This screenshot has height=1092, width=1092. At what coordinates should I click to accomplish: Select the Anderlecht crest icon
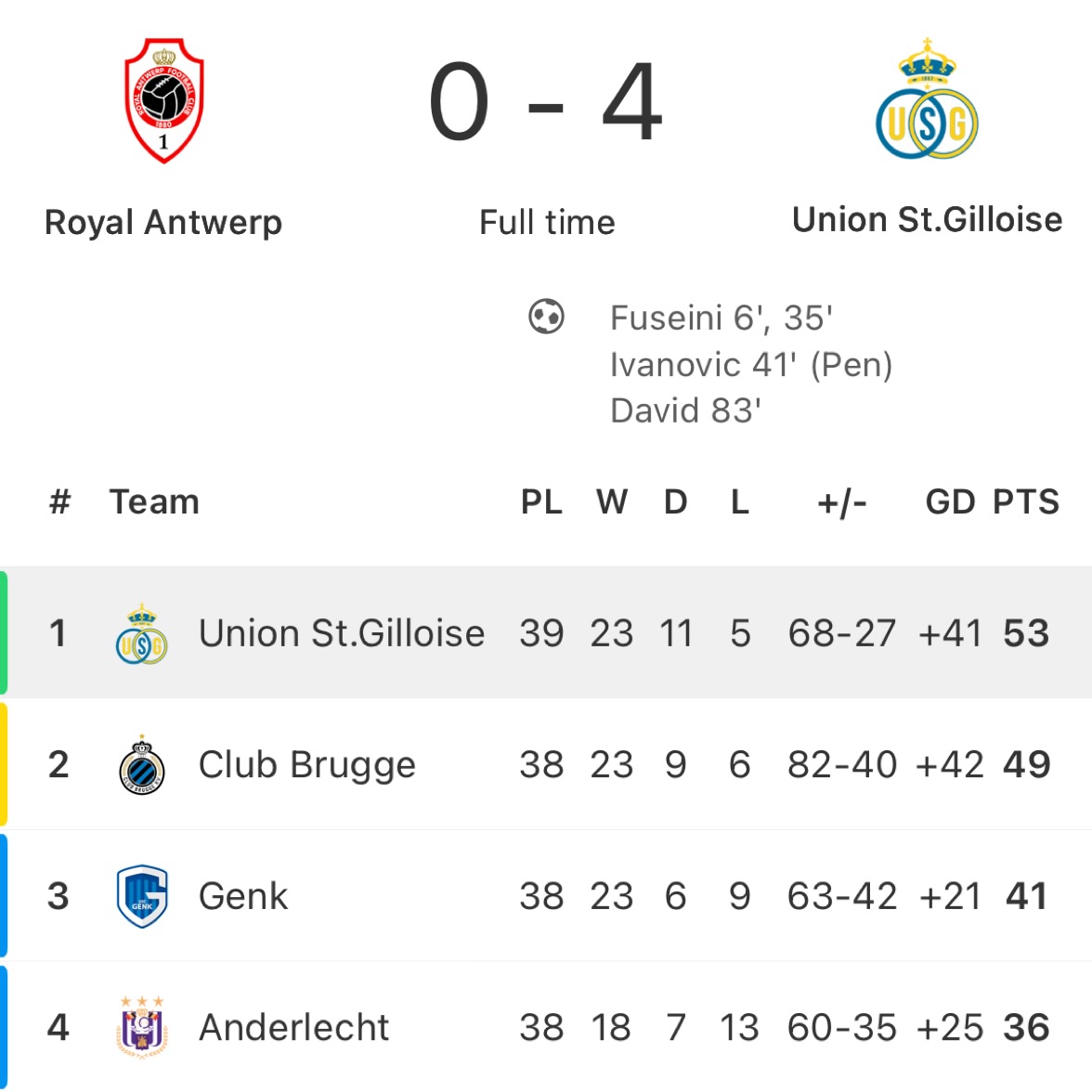tap(142, 1027)
